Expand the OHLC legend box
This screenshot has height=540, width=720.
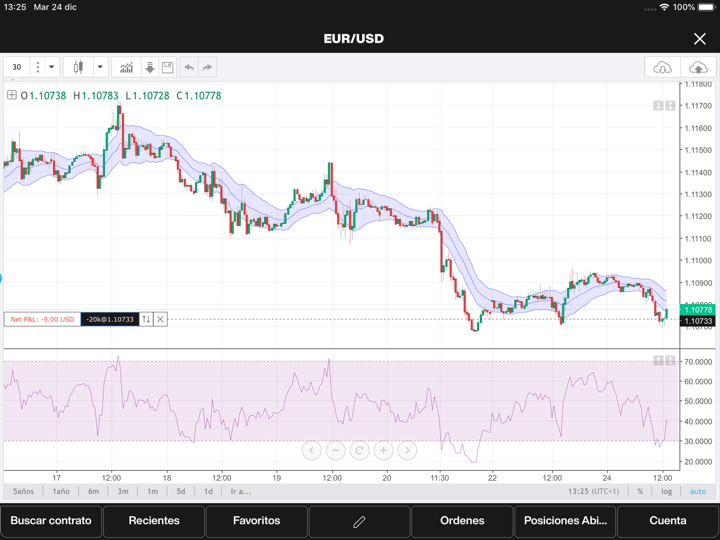click(11, 96)
